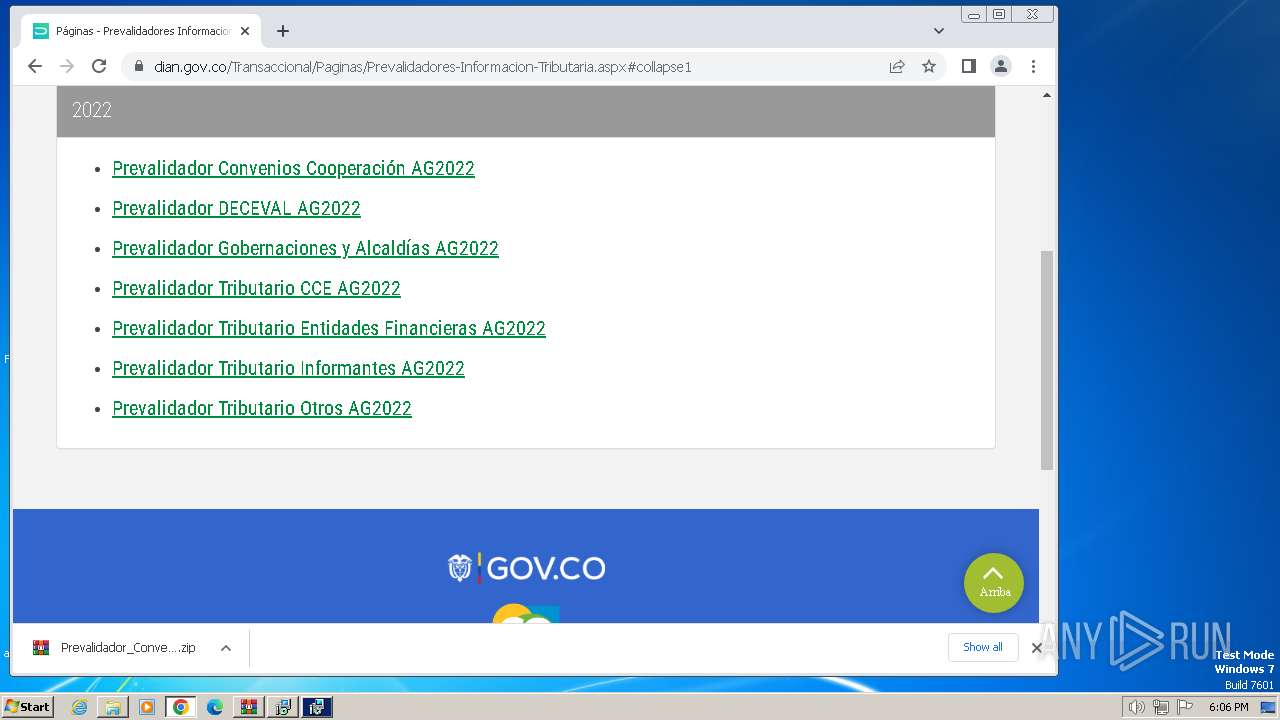Open Prevalidador Tributario Otros AG2022
The image size is (1280, 720).
(x=262, y=408)
